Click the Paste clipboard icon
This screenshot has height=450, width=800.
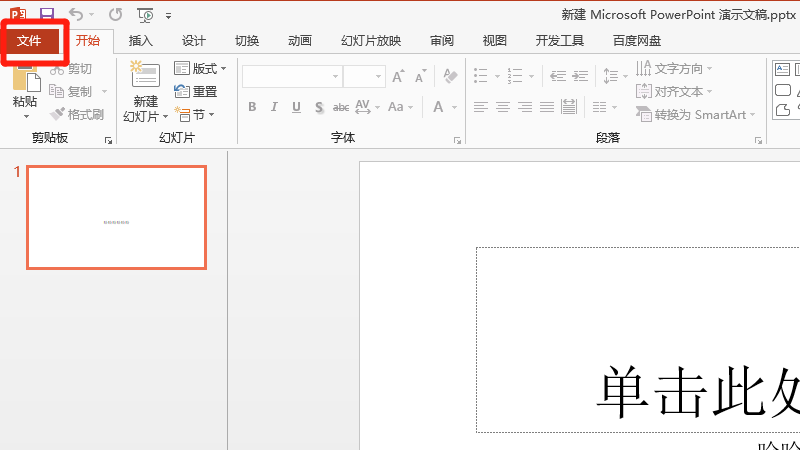(x=25, y=85)
